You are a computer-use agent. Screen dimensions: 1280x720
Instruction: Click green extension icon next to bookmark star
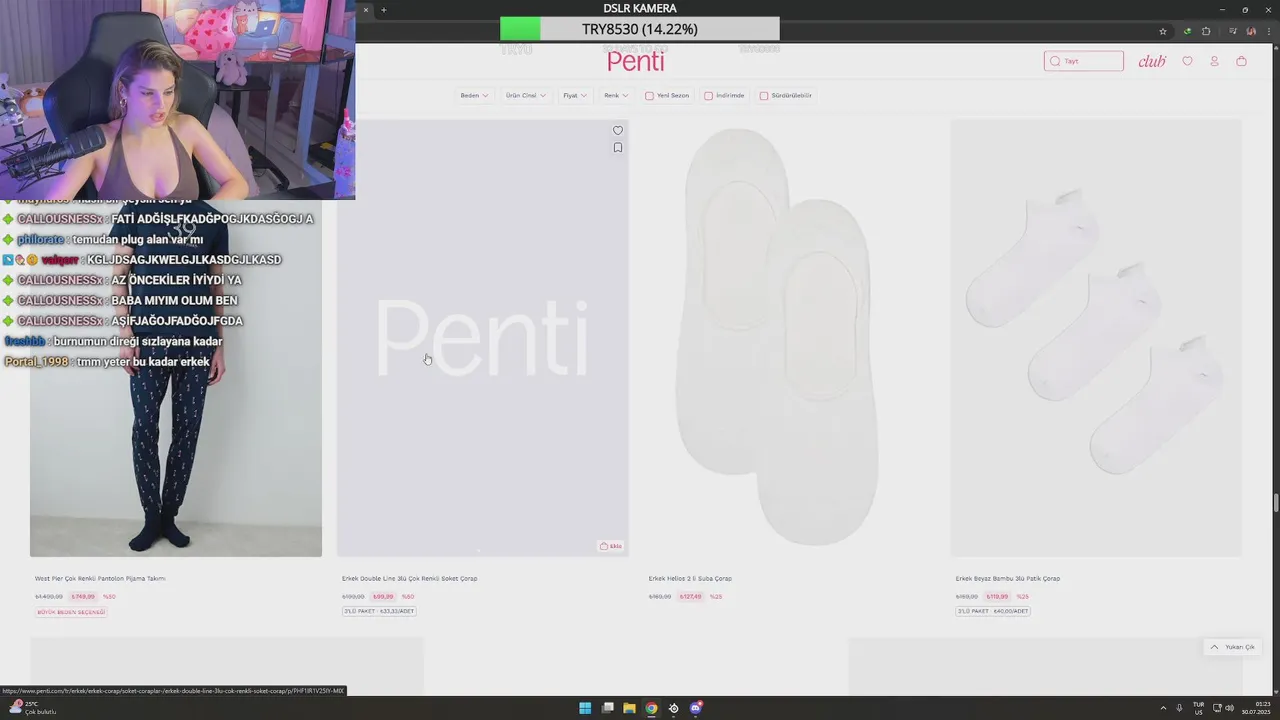[1187, 31]
